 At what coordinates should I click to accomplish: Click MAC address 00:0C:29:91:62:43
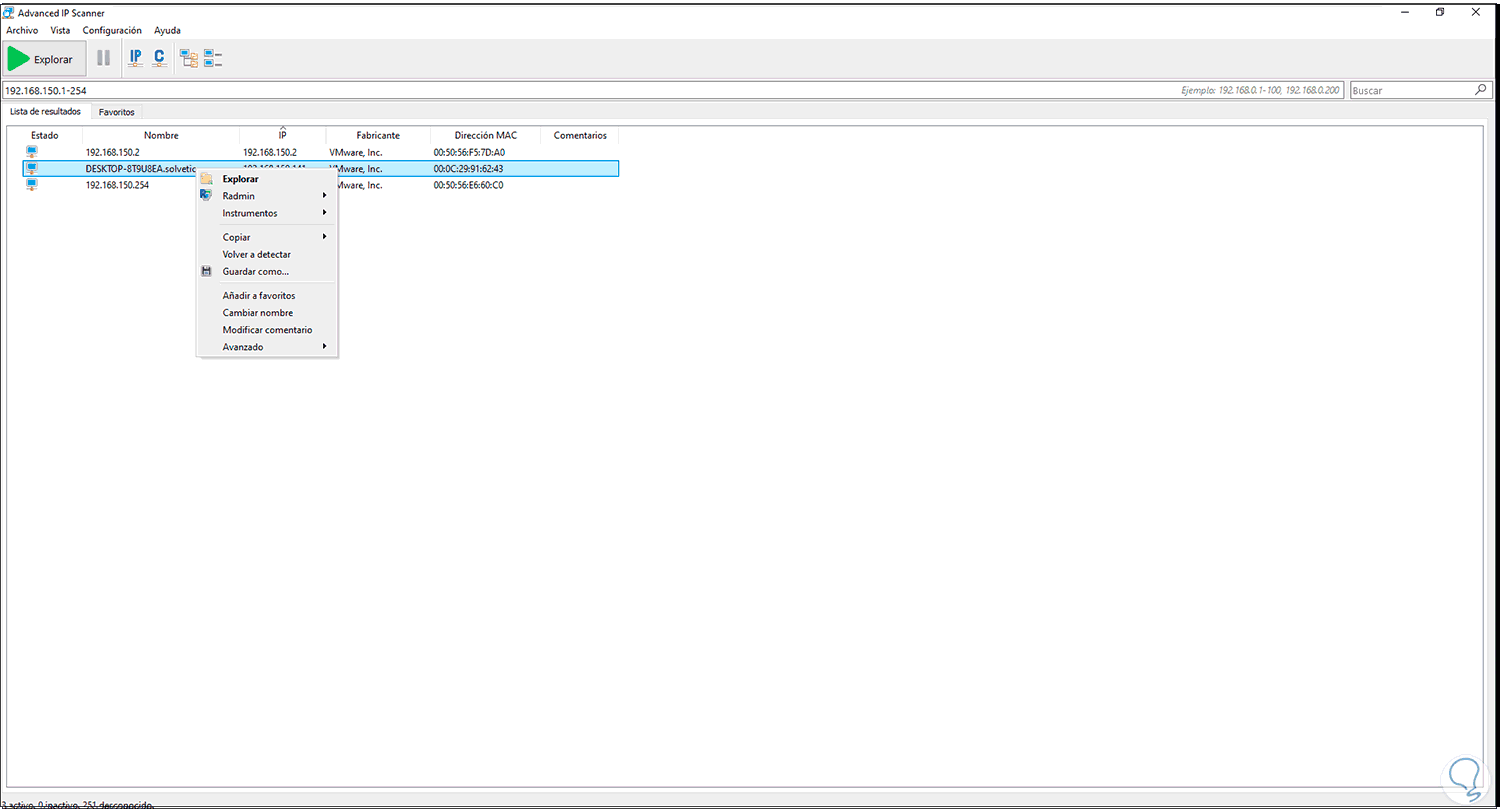(x=468, y=169)
